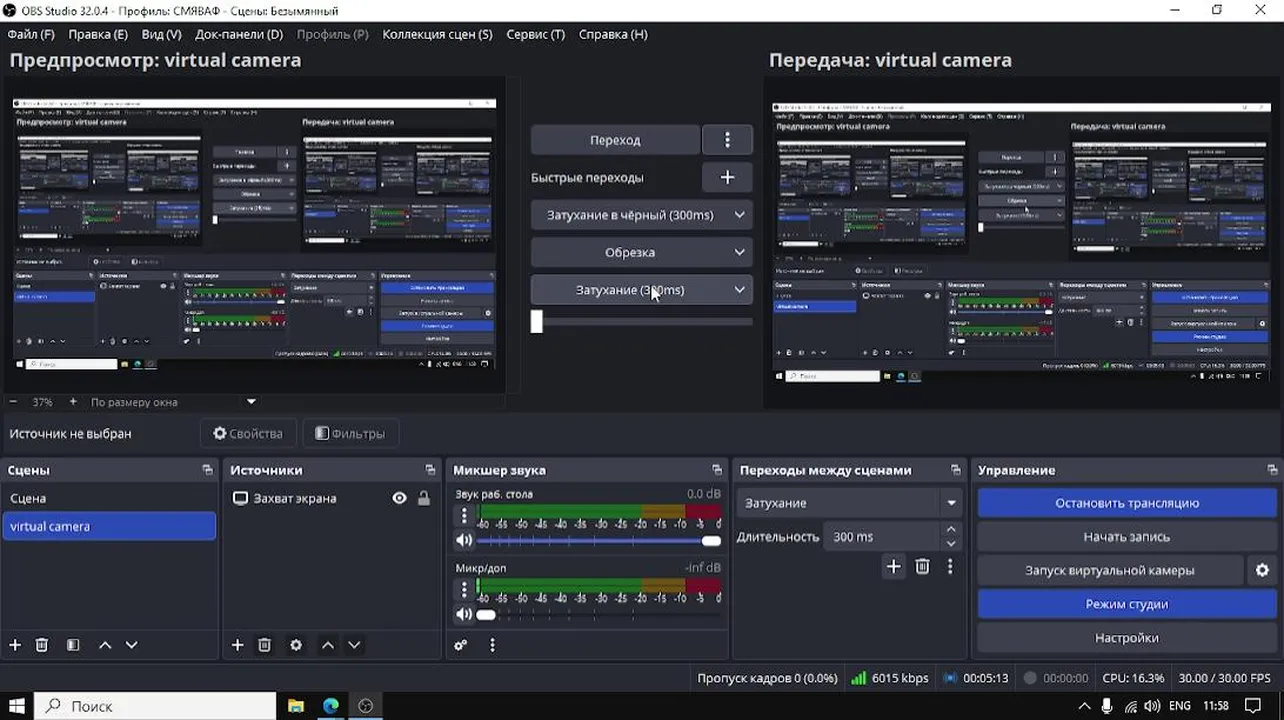Mute the desktop audio speaker icon
This screenshot has width=1284, height=720.
pos(464,540)
